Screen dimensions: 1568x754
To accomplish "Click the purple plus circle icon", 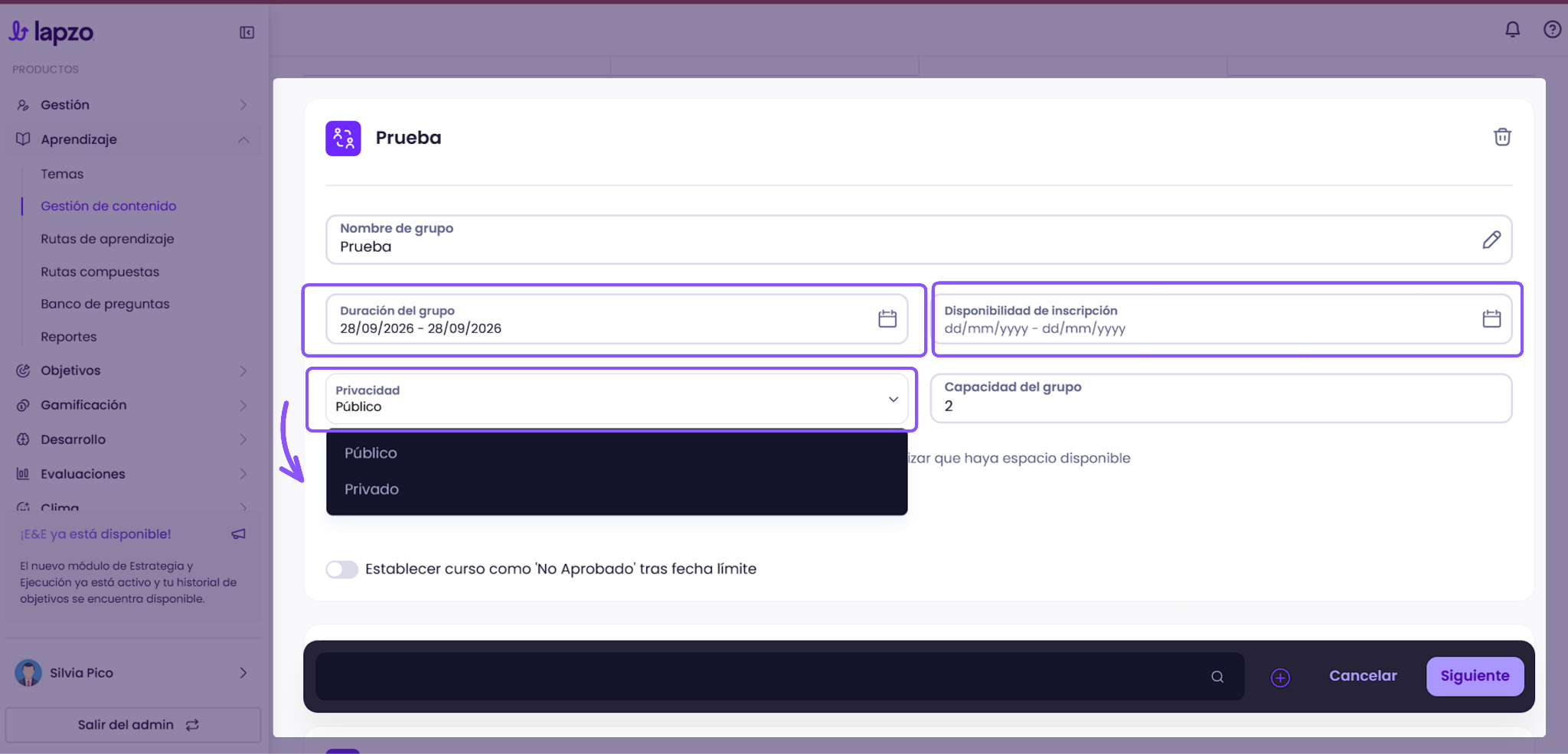I will (x=1280, y=677).
